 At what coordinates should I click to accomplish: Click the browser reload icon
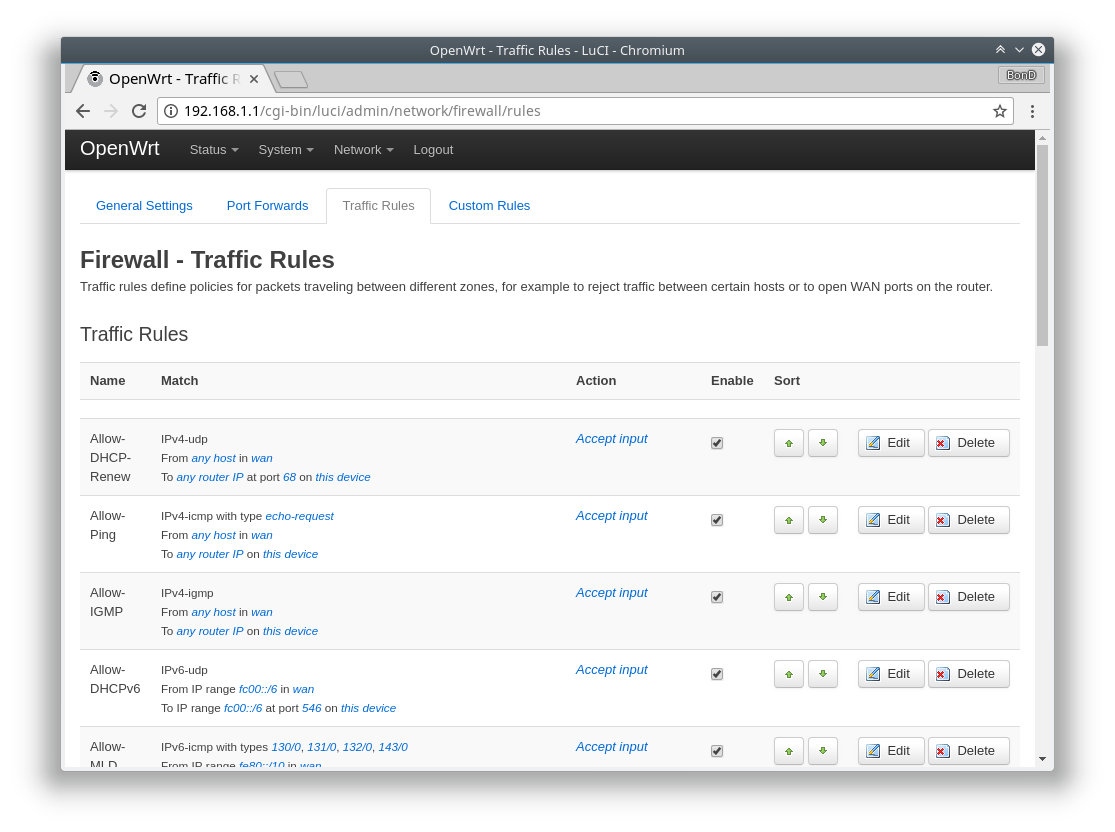click(139, 111)
